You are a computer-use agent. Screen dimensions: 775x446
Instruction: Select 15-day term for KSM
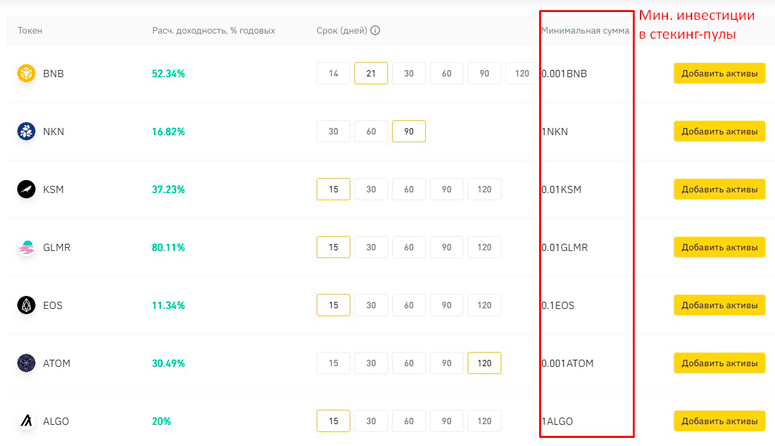tap(334, 189)
